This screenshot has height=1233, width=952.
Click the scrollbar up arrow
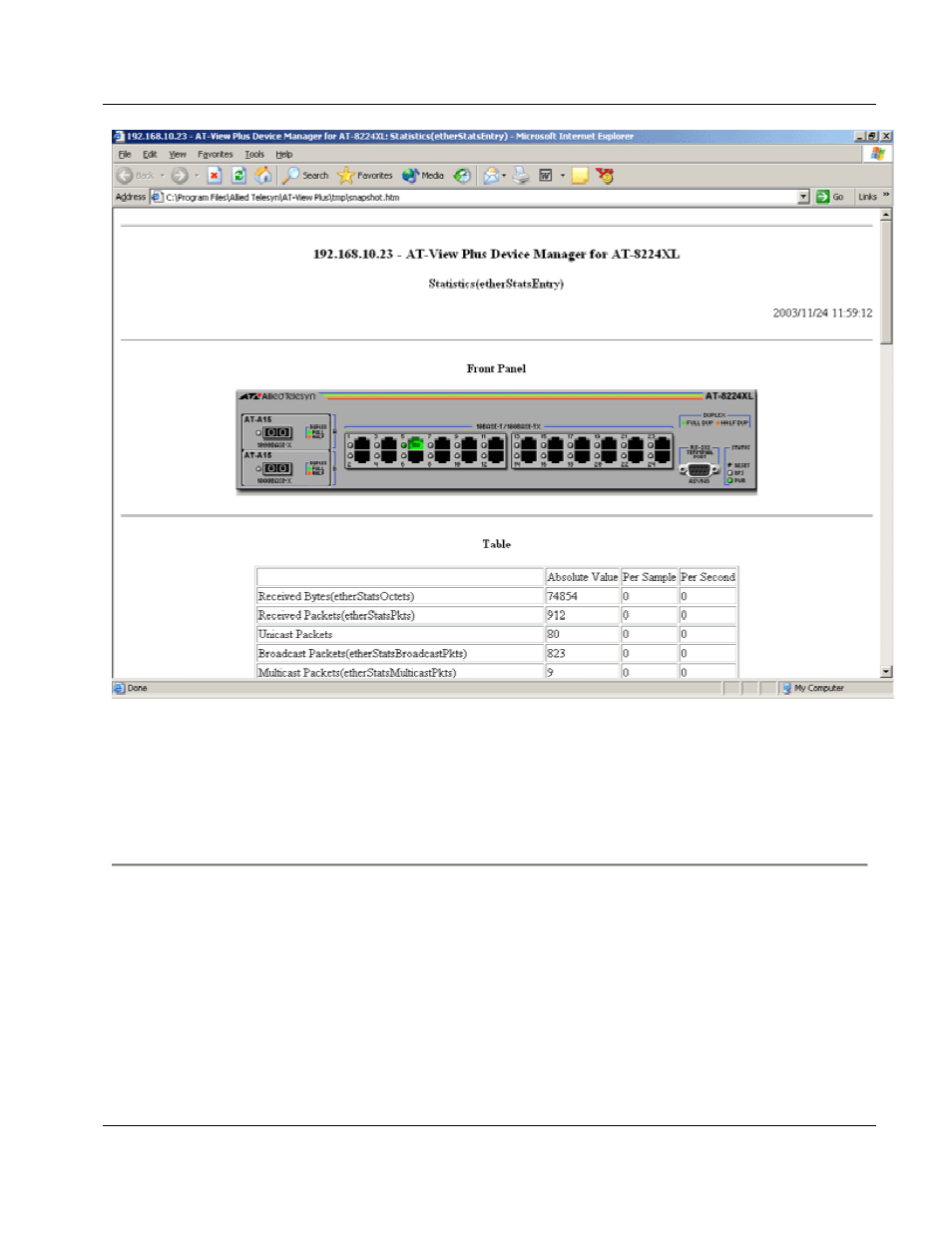[x=886, y=215]
